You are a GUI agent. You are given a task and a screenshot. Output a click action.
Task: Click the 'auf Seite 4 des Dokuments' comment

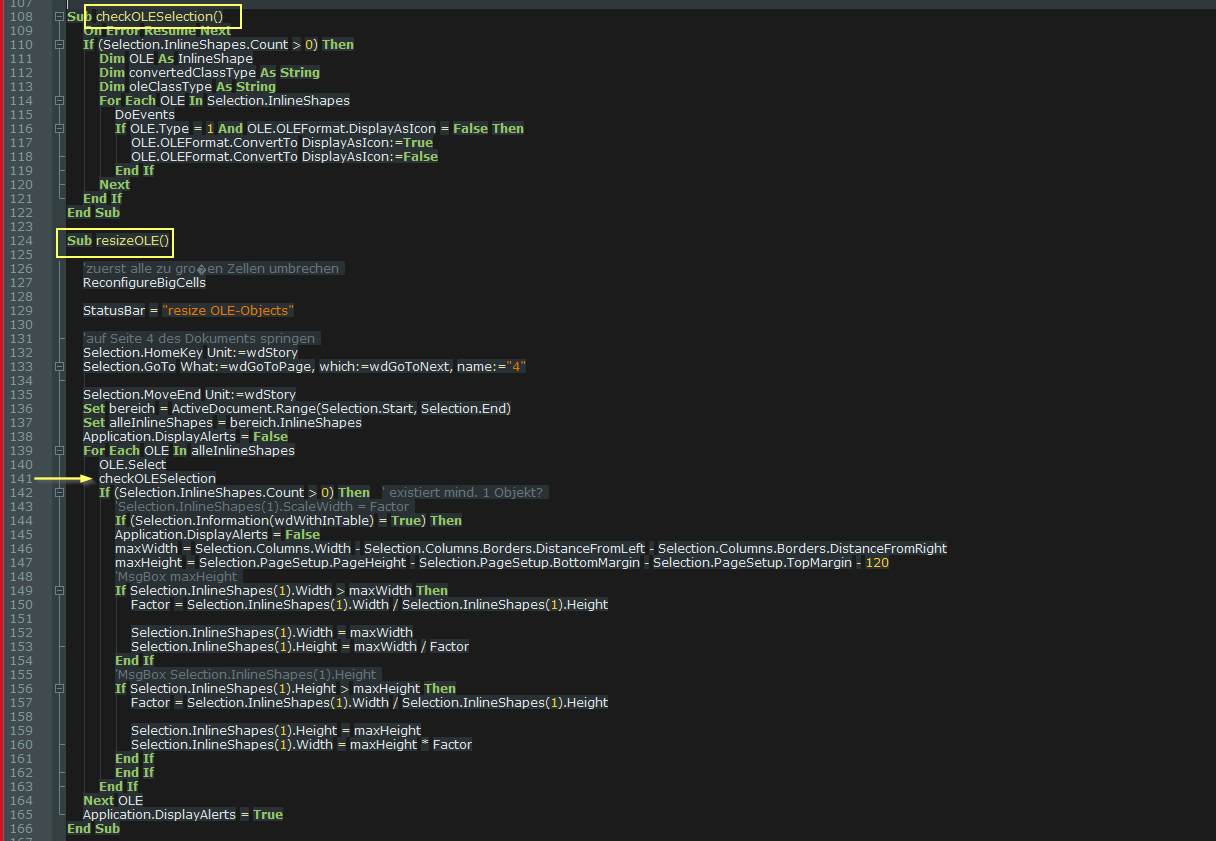201,339
